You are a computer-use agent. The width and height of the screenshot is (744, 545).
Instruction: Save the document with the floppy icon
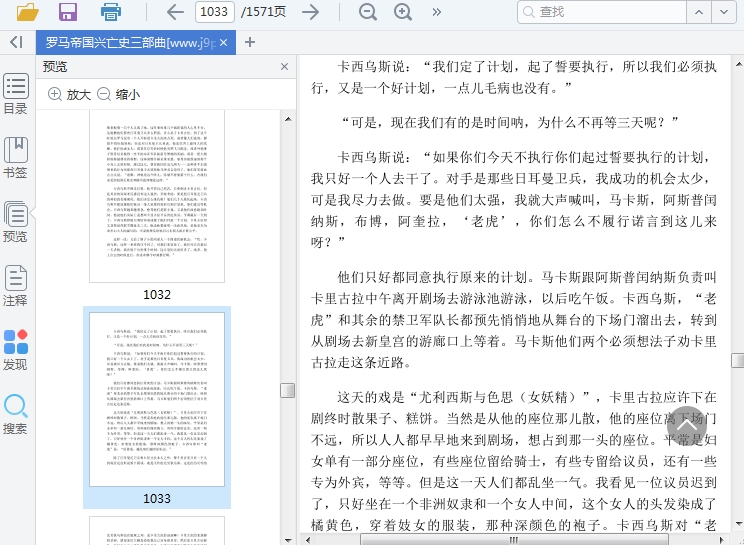68,12
